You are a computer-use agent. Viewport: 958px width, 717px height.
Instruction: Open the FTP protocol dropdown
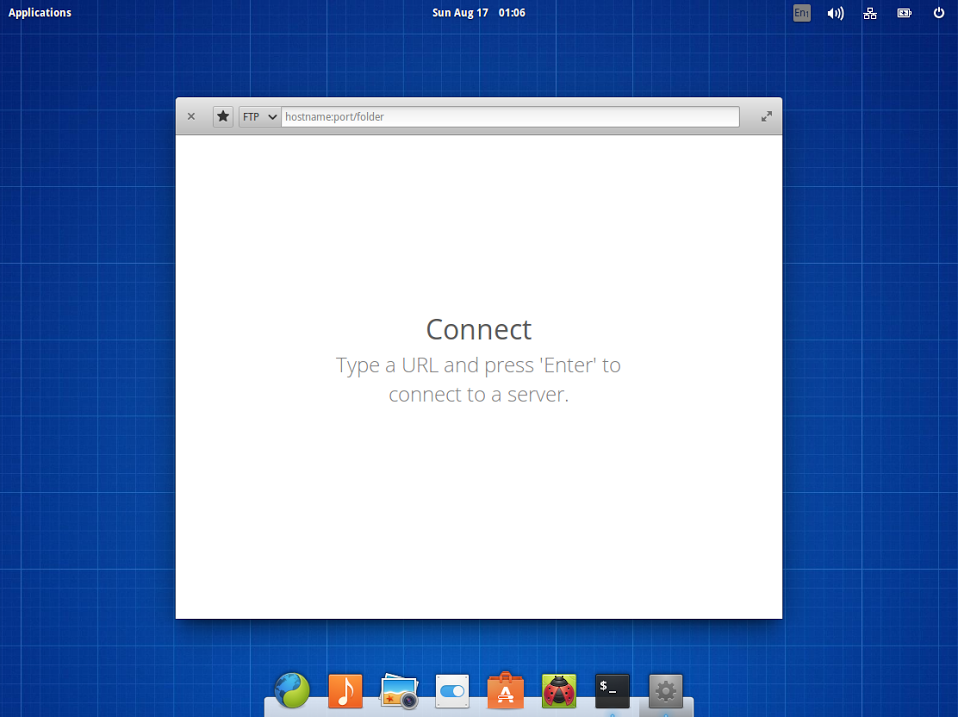pos(260,117)
